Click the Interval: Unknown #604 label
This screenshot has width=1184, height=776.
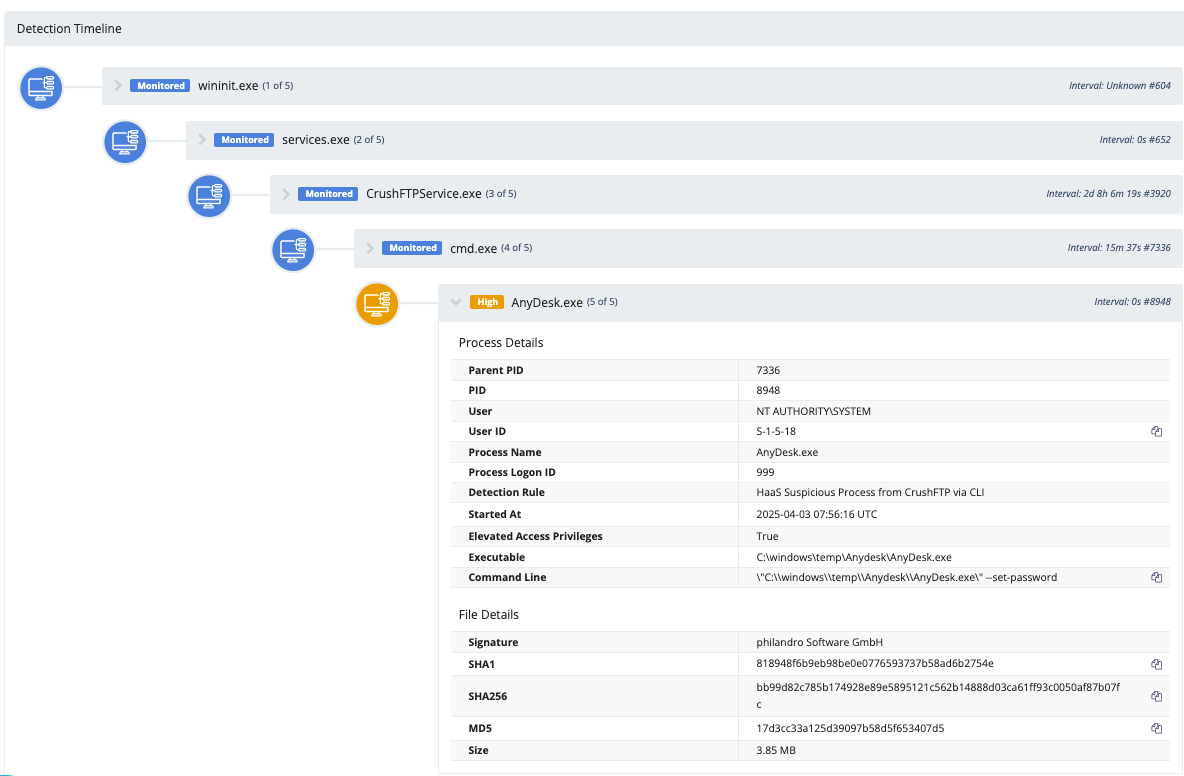click(x=1120, y=85)
